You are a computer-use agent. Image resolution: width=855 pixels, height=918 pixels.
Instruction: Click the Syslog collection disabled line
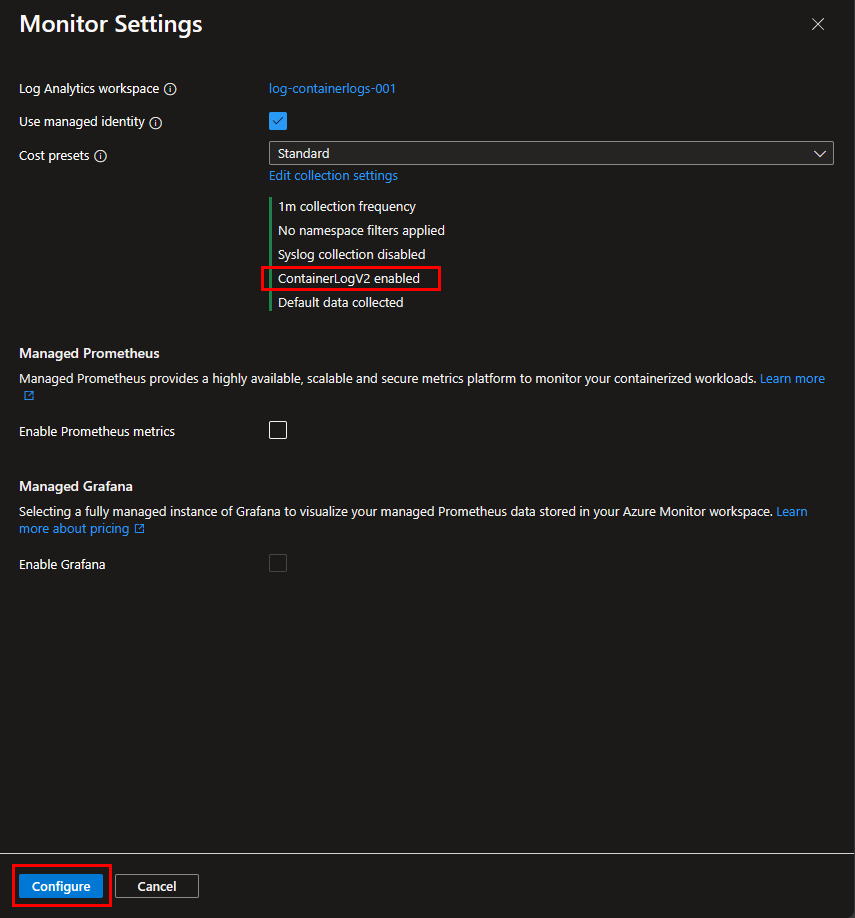(351, 255)
